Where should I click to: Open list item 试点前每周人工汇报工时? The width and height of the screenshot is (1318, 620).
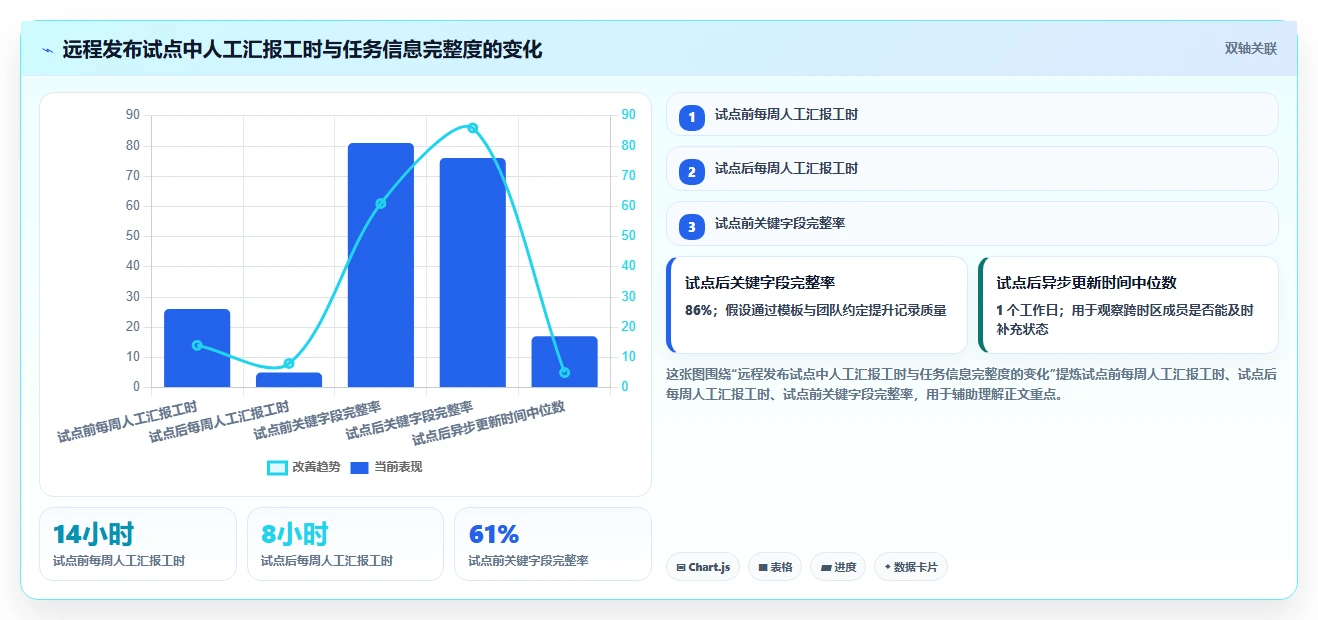(x=972, y=114)
